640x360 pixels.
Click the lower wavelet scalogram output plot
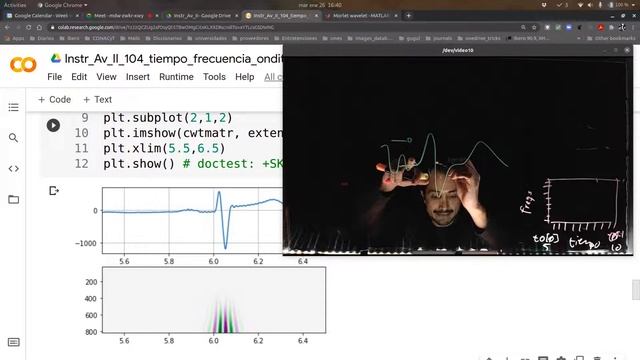click(214, 300)
